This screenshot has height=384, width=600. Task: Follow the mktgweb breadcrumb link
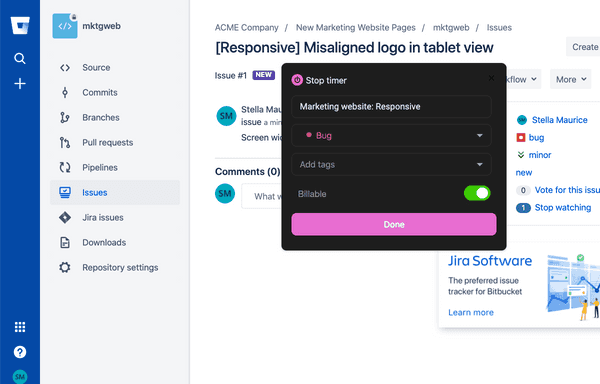coord(451,28)
